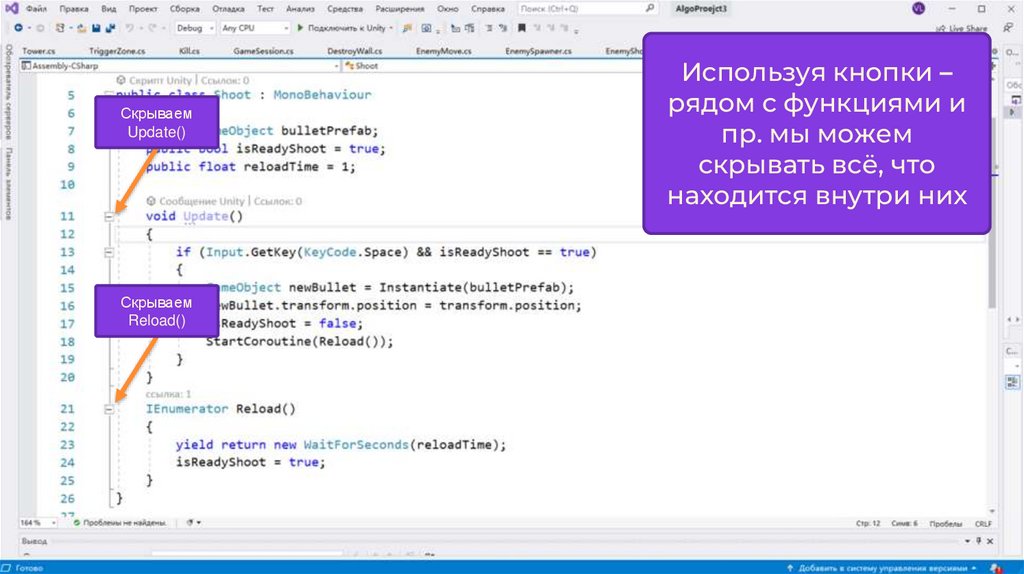1024x574 pixels.
Task: Click the new project toolbar icon
Action: [60, 28]
